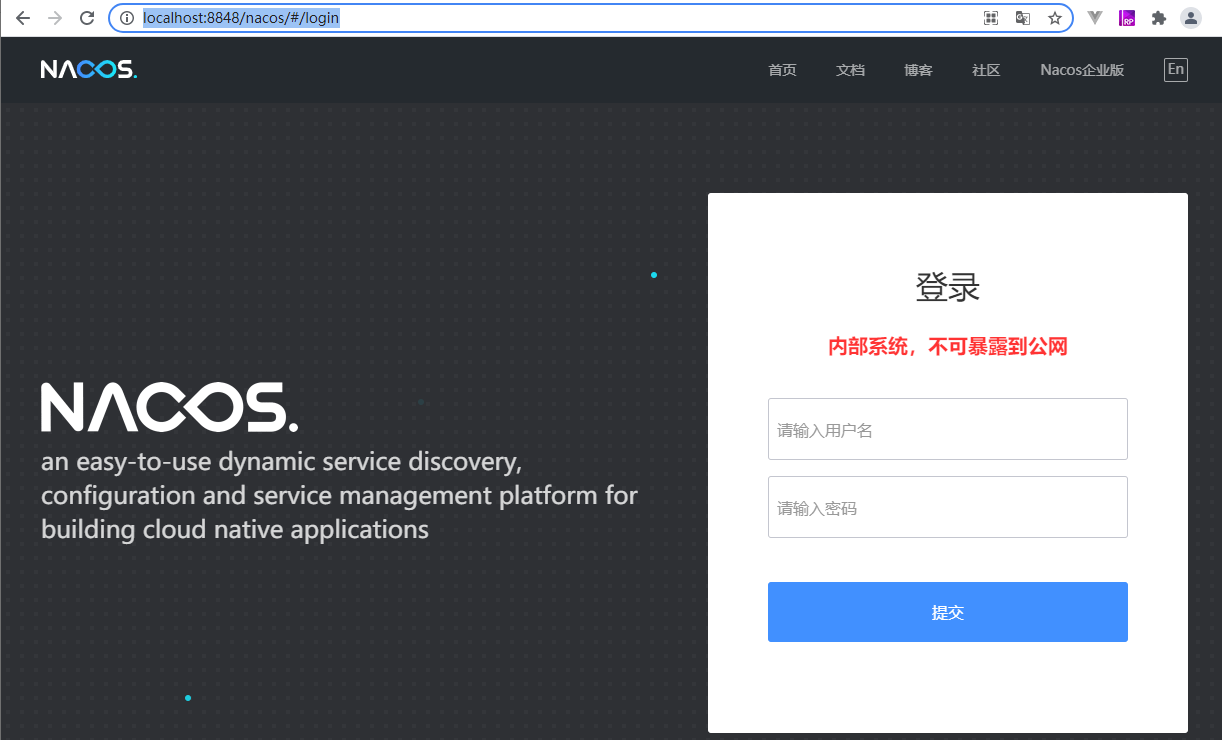Click the site information icon in address bar
1222x740 pixels.
pyautogui.click(x=127, y=18)
